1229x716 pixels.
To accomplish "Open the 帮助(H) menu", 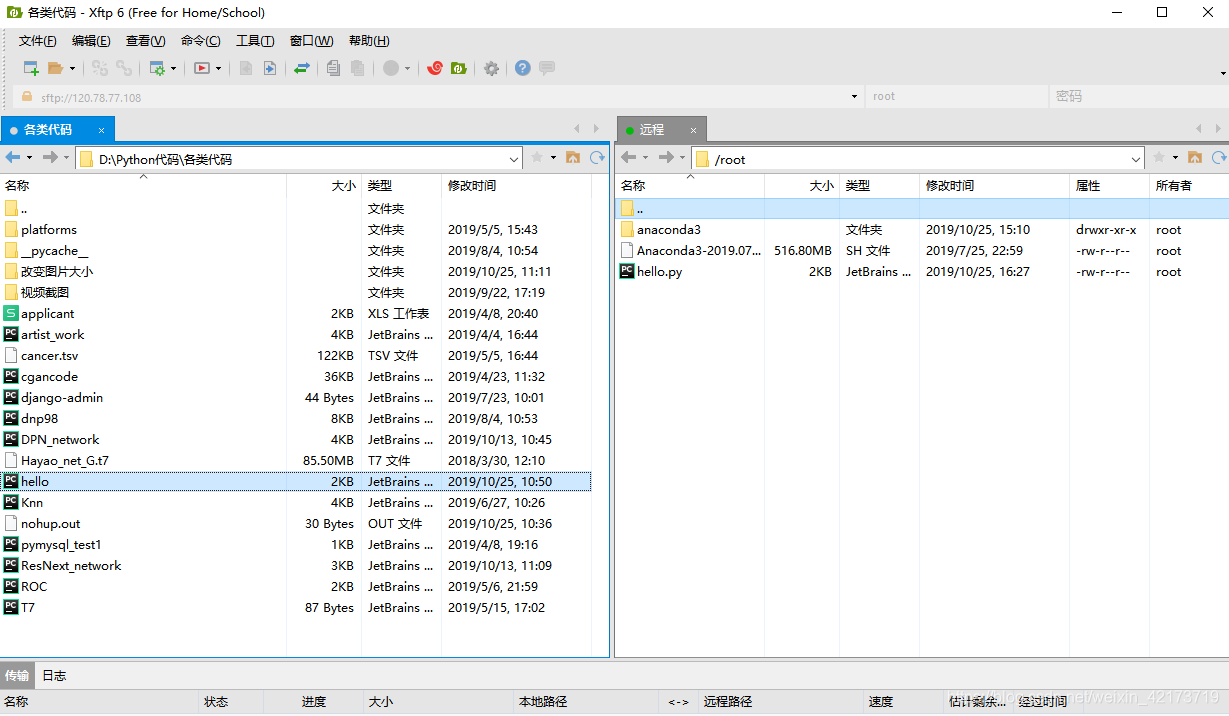I will [369, 41].
